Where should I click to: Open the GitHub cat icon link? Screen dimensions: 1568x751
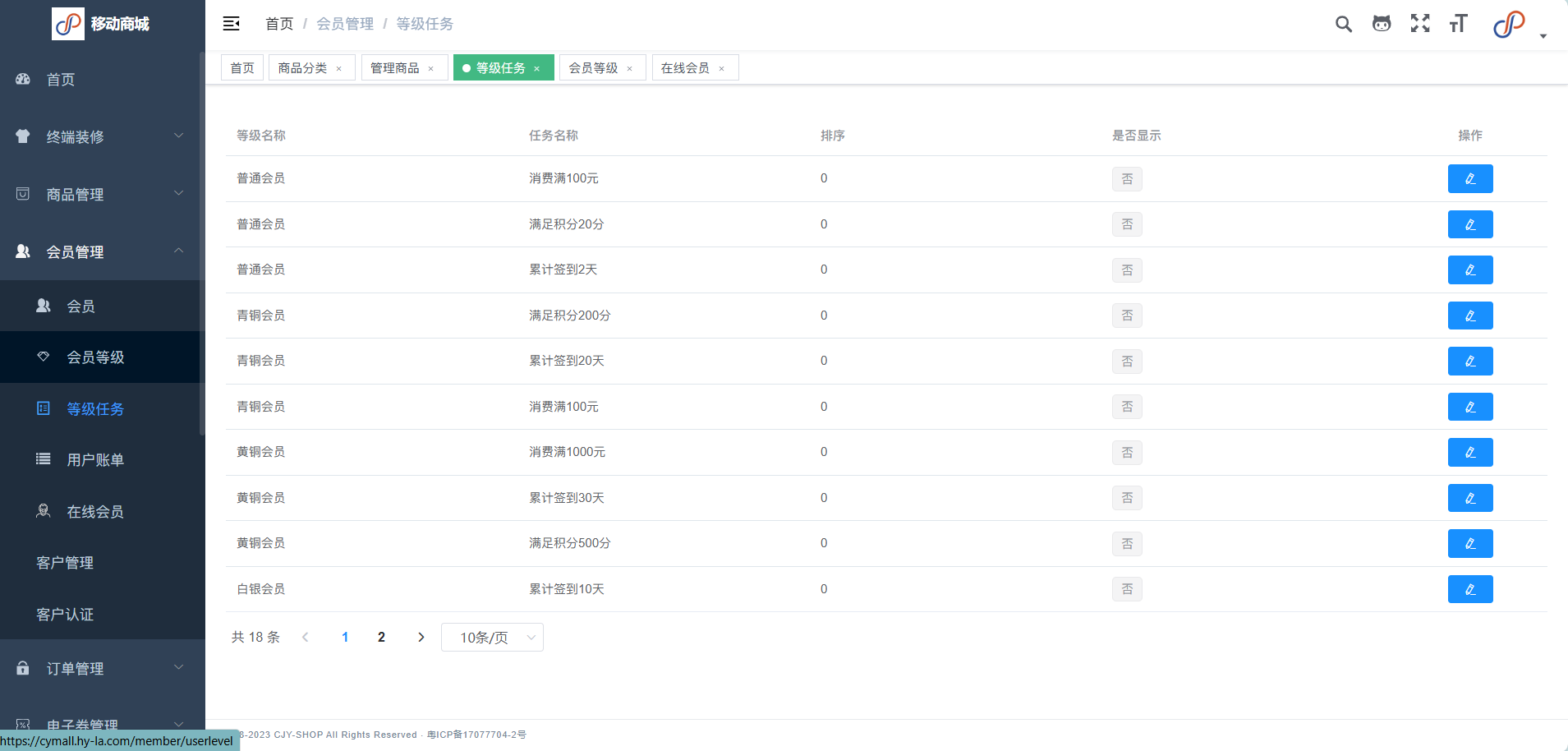(1382, 24)
